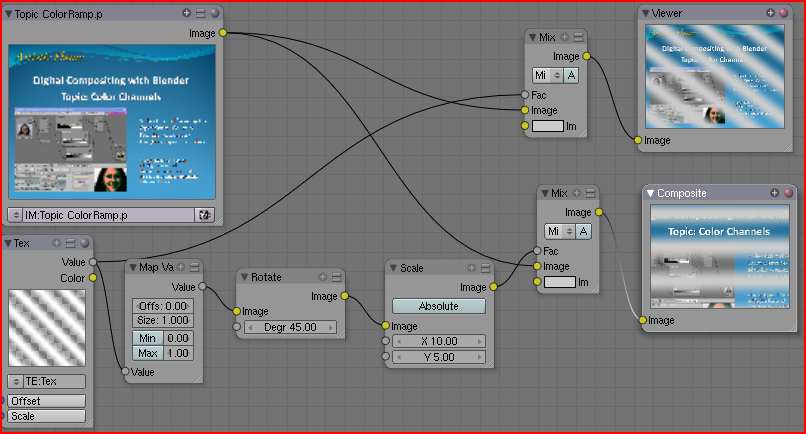Image resolution: width=806 pixels, height=434 pixels.
Task: Toggle options icon on Tex node header
Action: click(70, 243)
